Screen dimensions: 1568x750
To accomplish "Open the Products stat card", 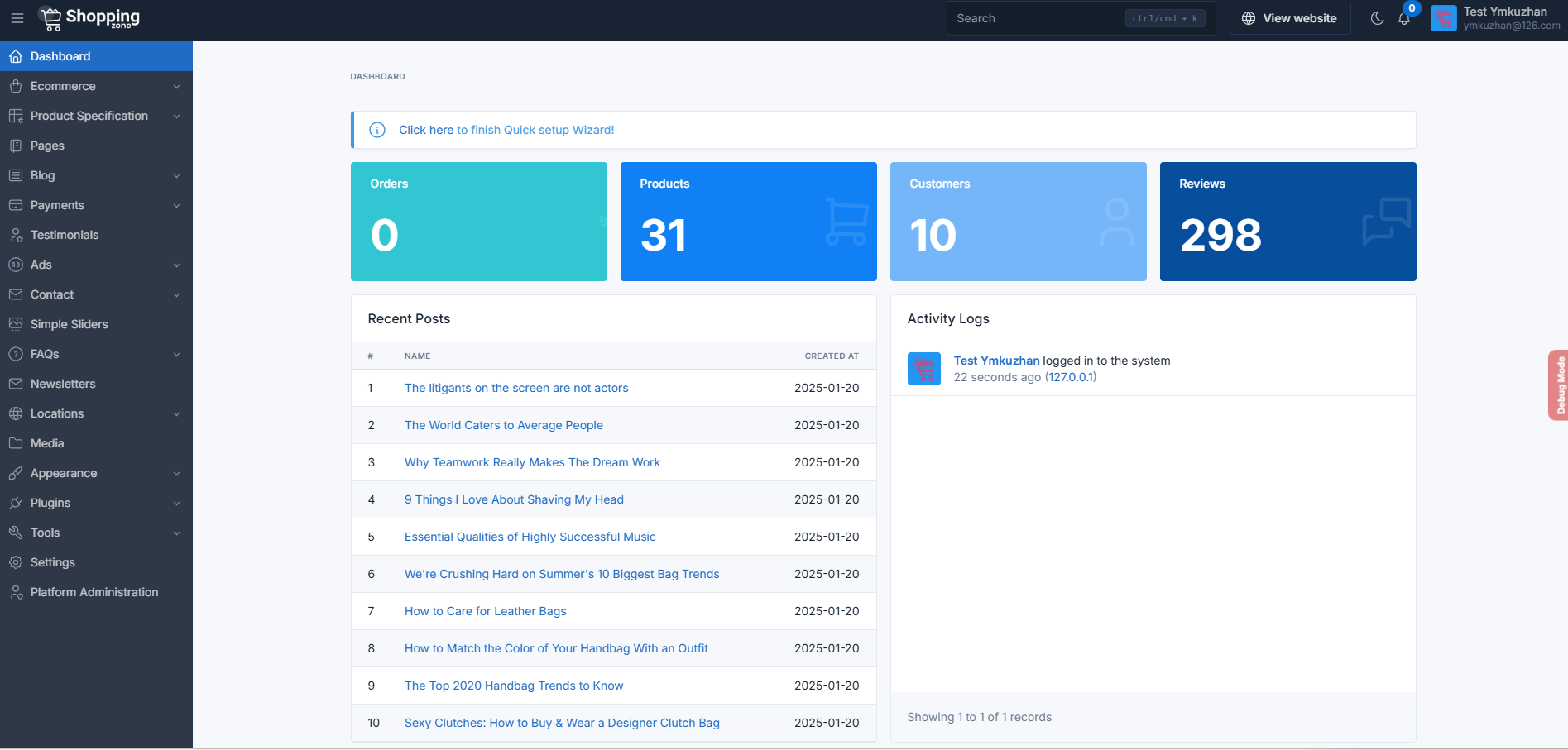I will (748, 222).
